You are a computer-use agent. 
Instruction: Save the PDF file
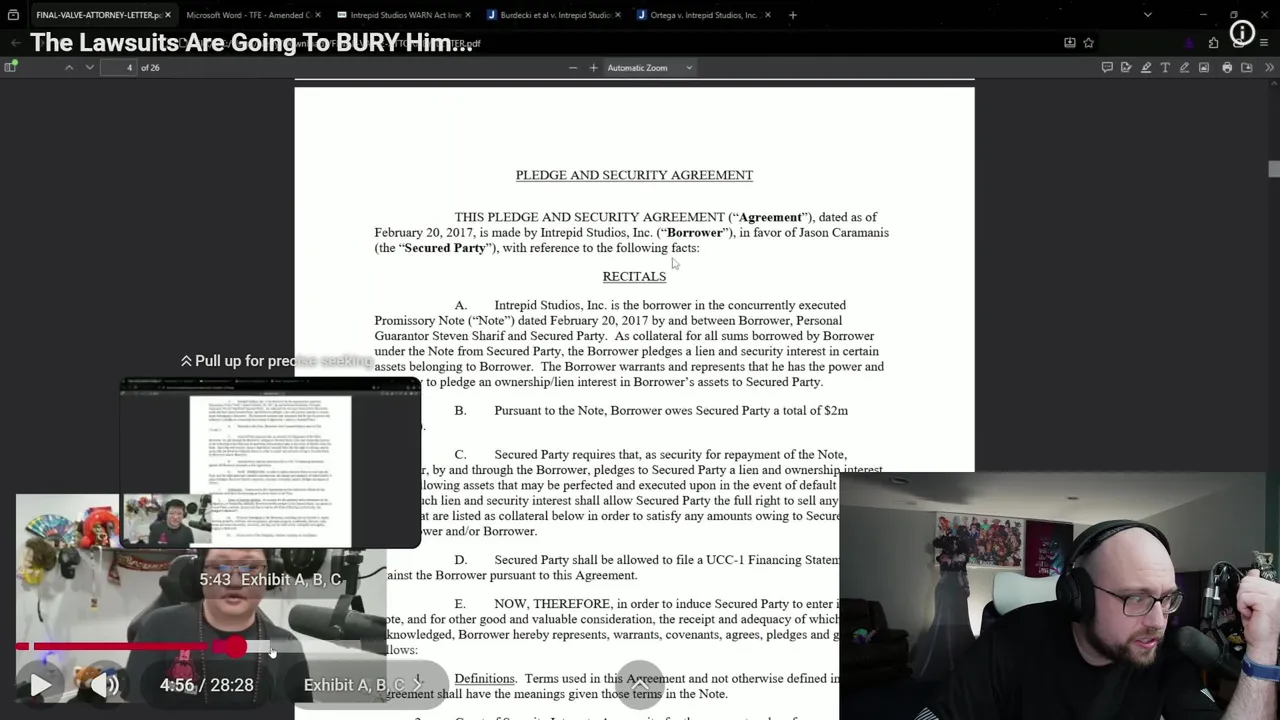click(1247, 67)
